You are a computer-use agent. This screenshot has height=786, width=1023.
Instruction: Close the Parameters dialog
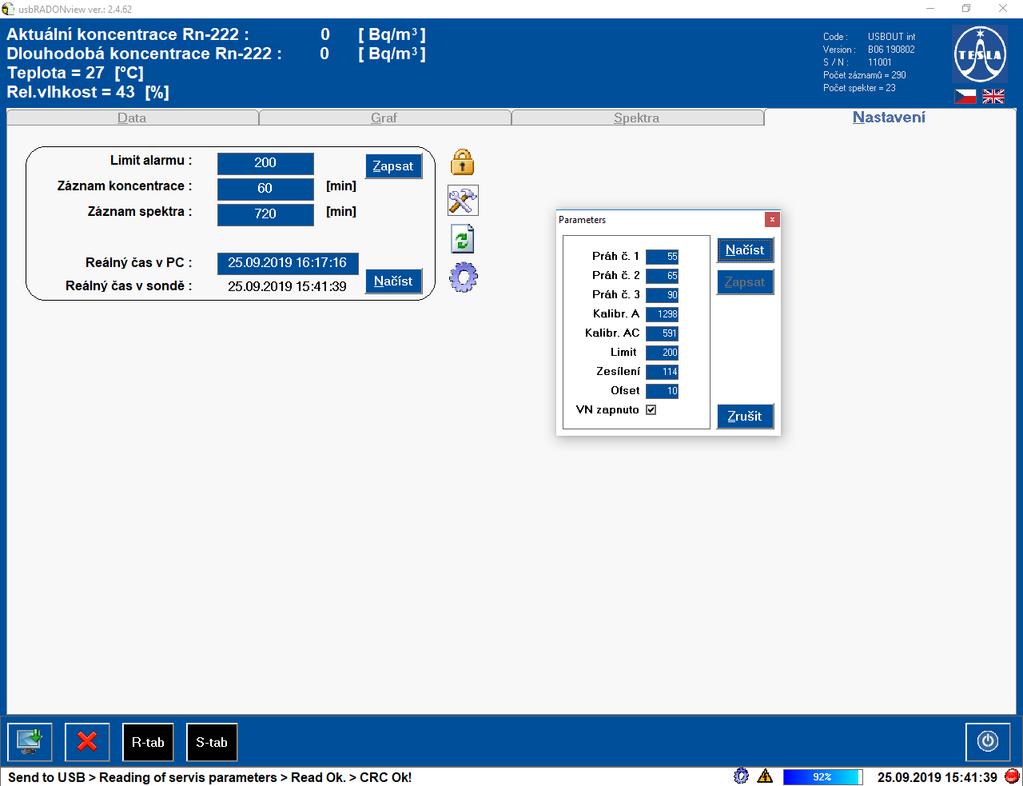pyautogui.click(x=772, y=219)
